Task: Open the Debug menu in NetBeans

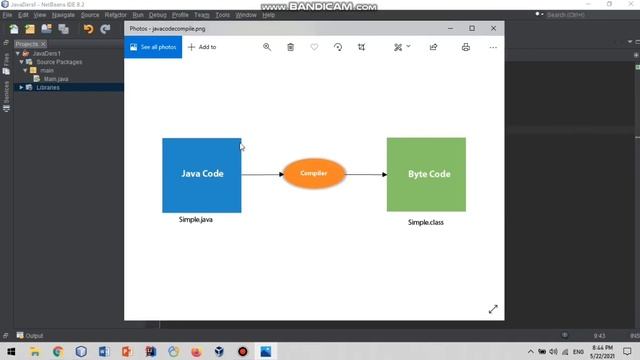Action: pos(158,15)
